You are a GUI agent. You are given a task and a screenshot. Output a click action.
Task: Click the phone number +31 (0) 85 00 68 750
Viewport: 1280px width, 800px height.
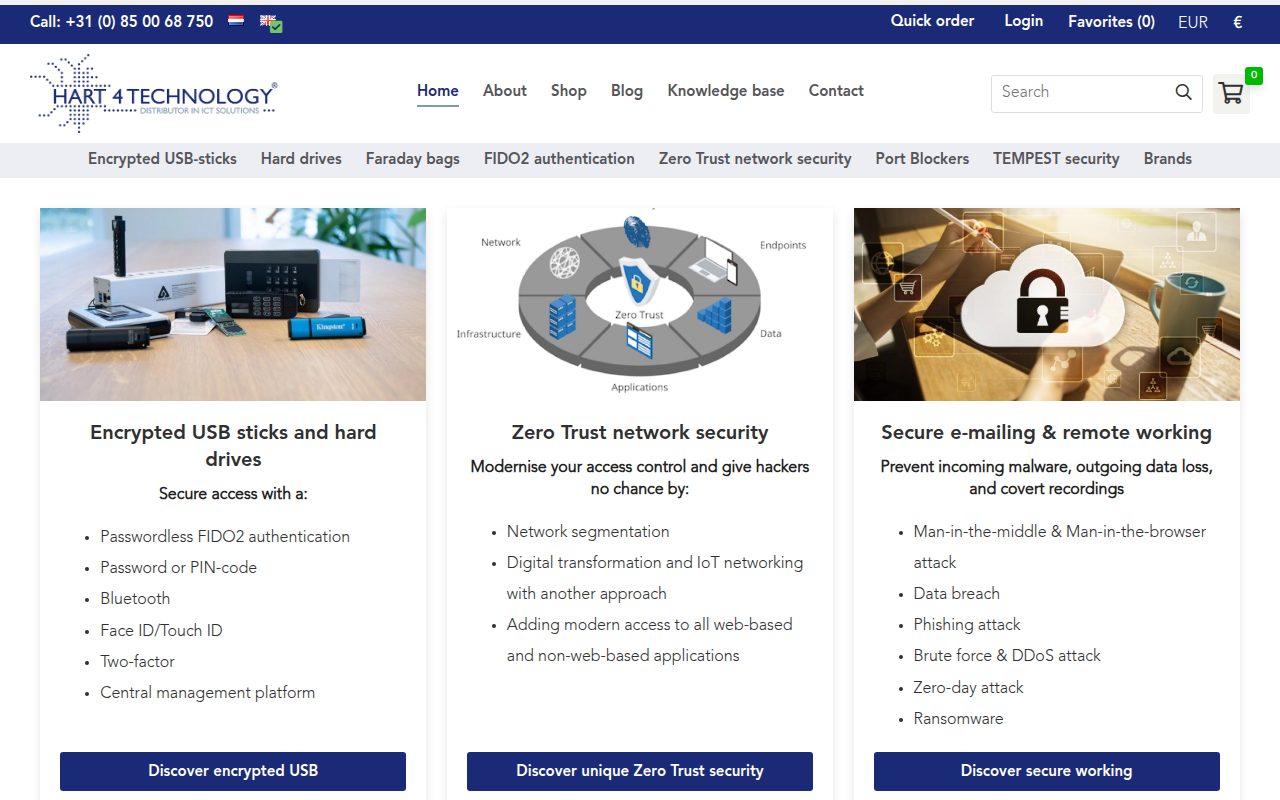pos(139,21)
